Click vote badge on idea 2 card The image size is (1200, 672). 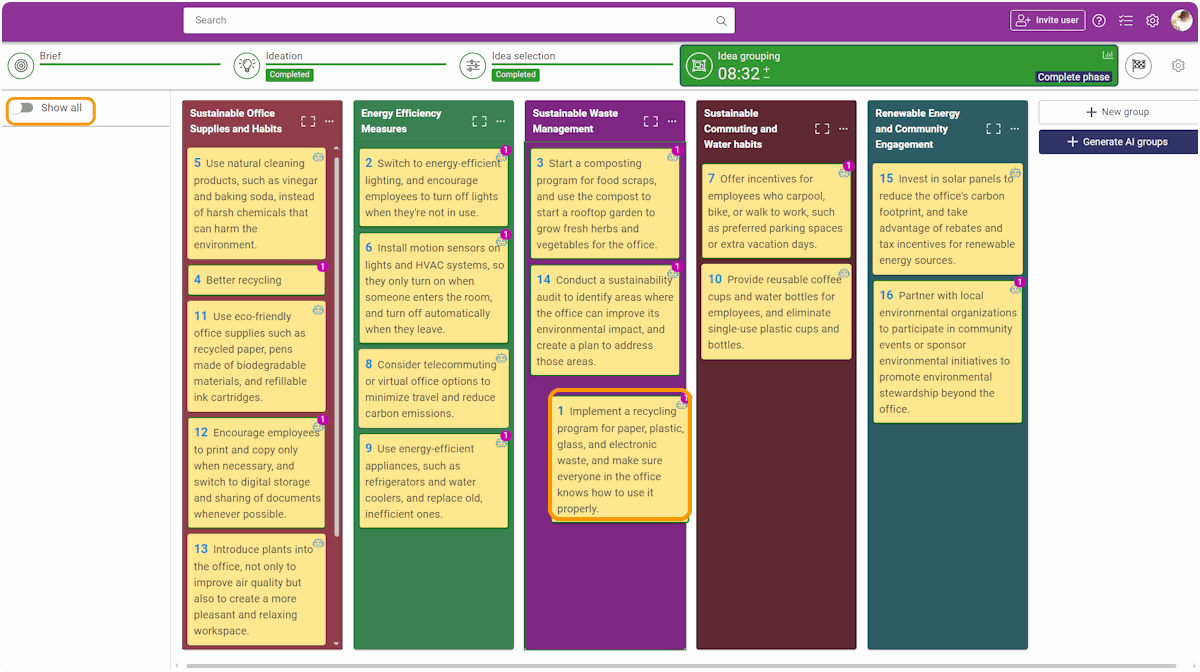click(x=505, y=151)
